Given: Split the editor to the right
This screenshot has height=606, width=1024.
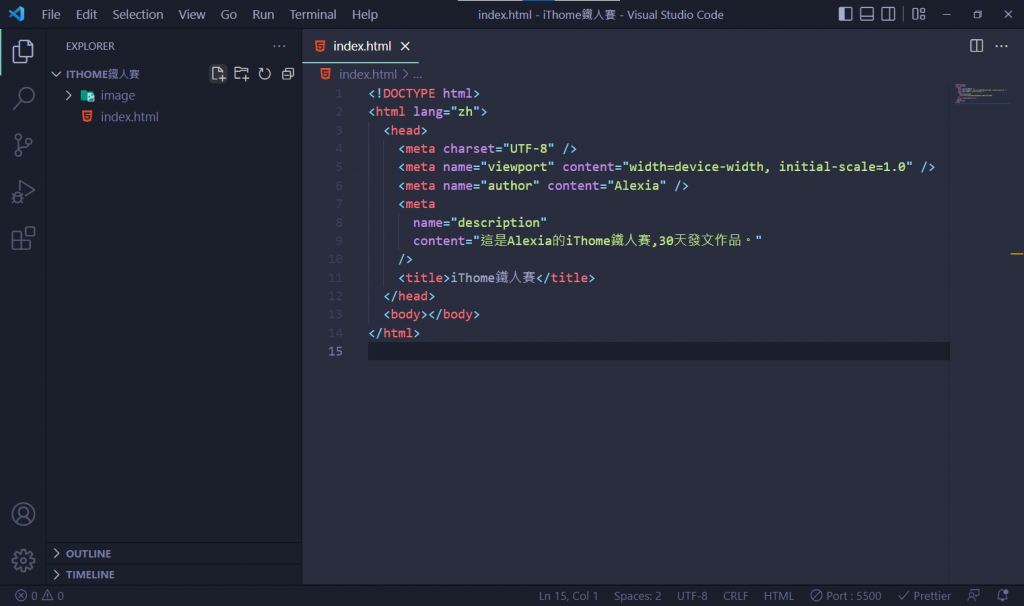Looking at the screenshot, I should [x=976, y=46].
